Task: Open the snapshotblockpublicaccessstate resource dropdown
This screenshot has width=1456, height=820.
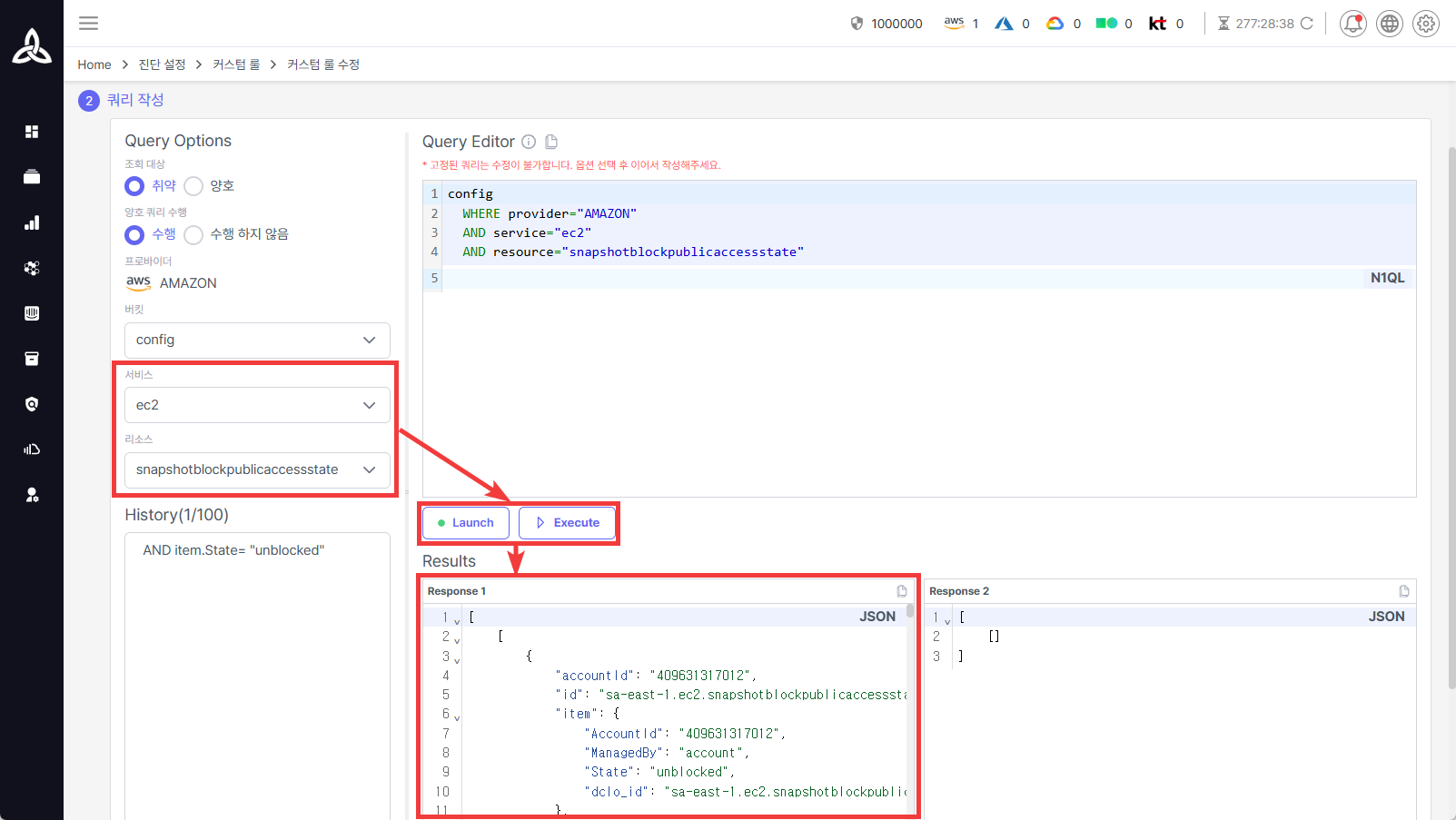Action: (257, 469)
